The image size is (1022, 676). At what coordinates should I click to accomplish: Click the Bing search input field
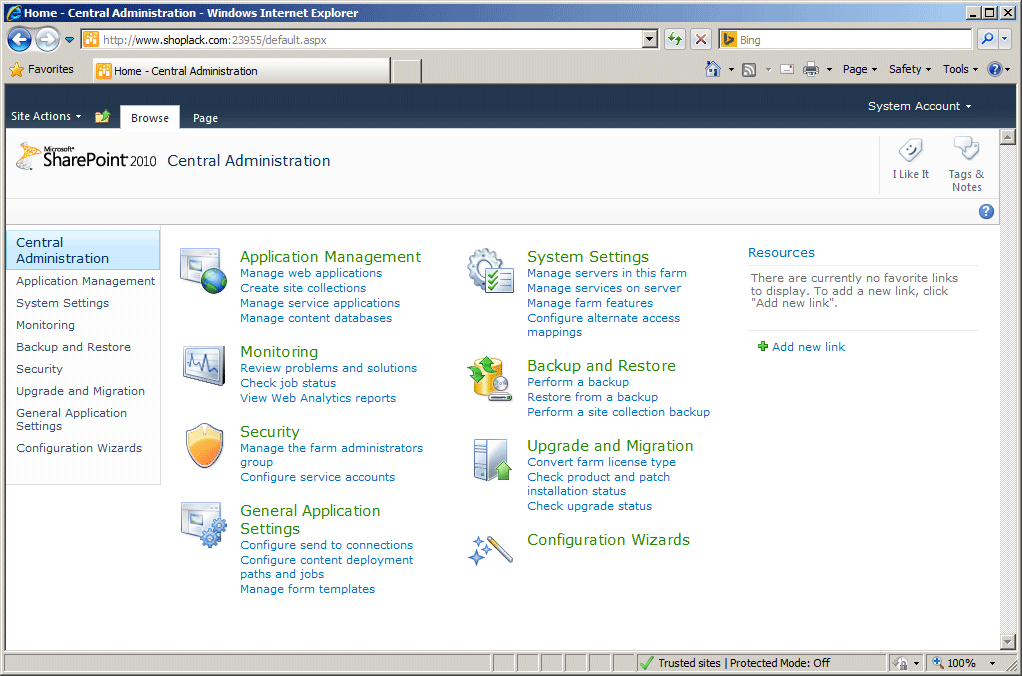[854, 40]
